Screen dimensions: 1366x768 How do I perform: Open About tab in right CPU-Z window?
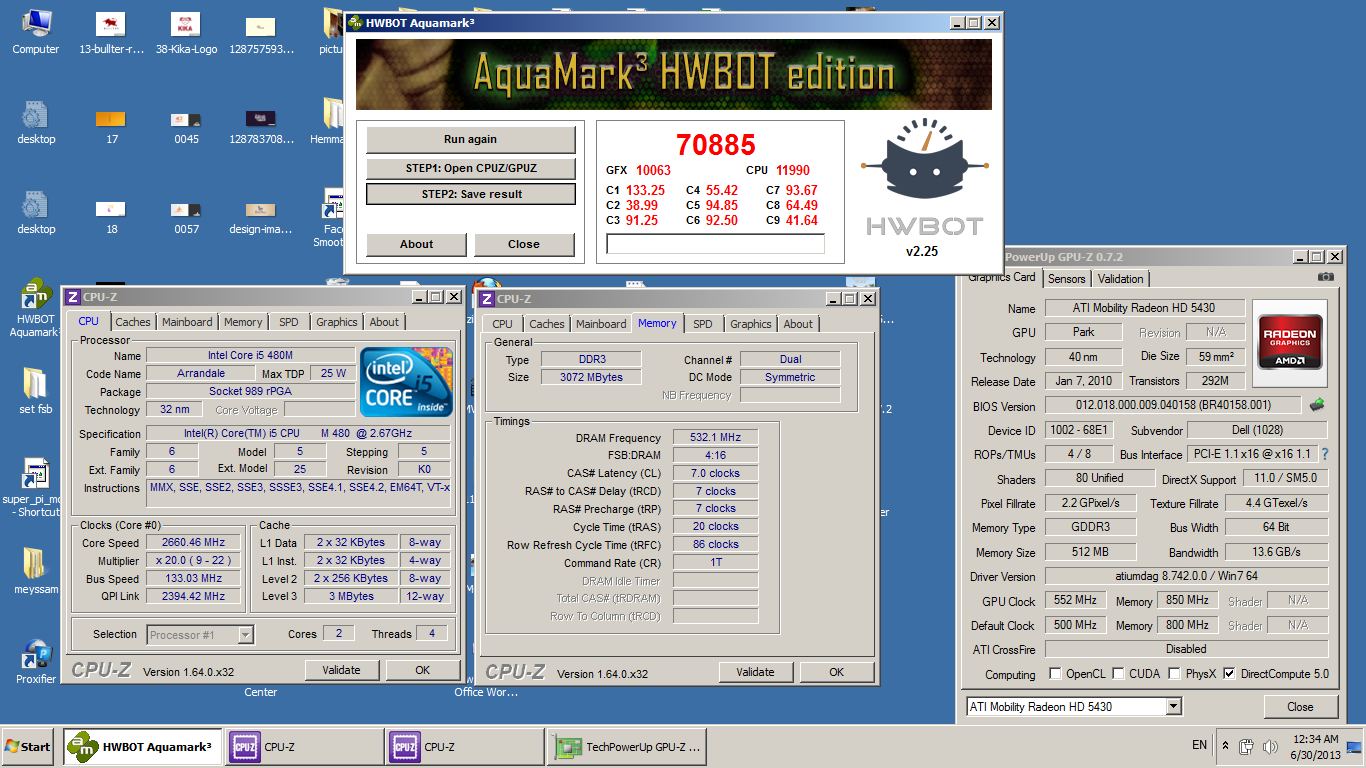click(x=798, y=324)
